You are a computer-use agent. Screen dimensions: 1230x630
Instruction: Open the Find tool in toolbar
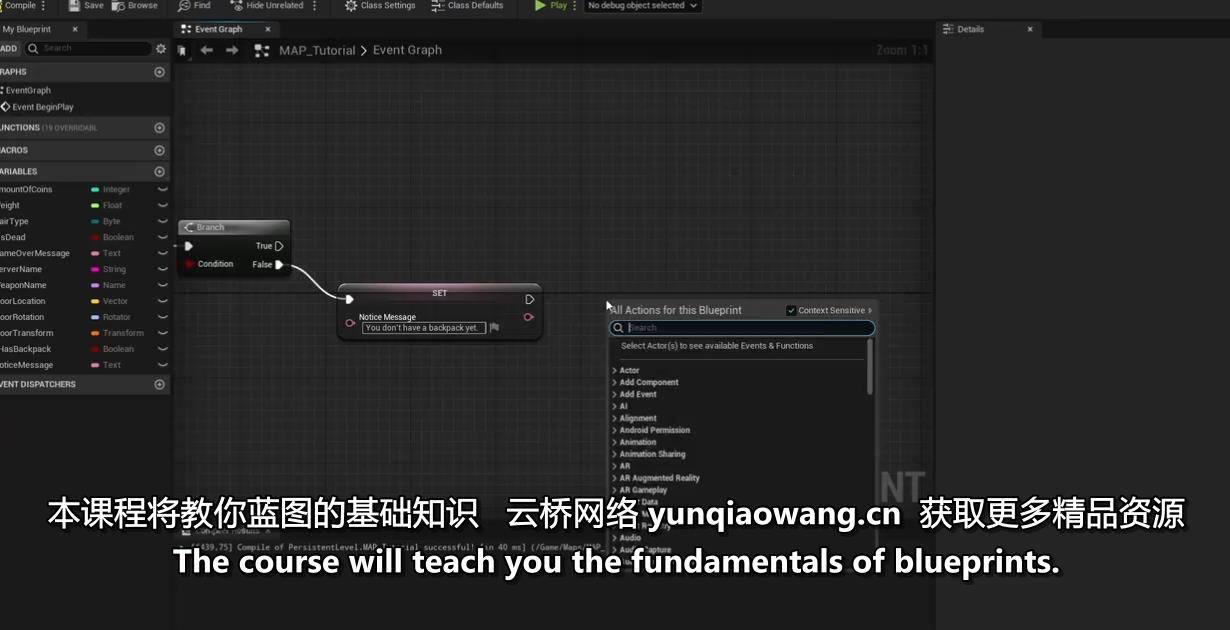pyautogui.click(x=194, y=5)
